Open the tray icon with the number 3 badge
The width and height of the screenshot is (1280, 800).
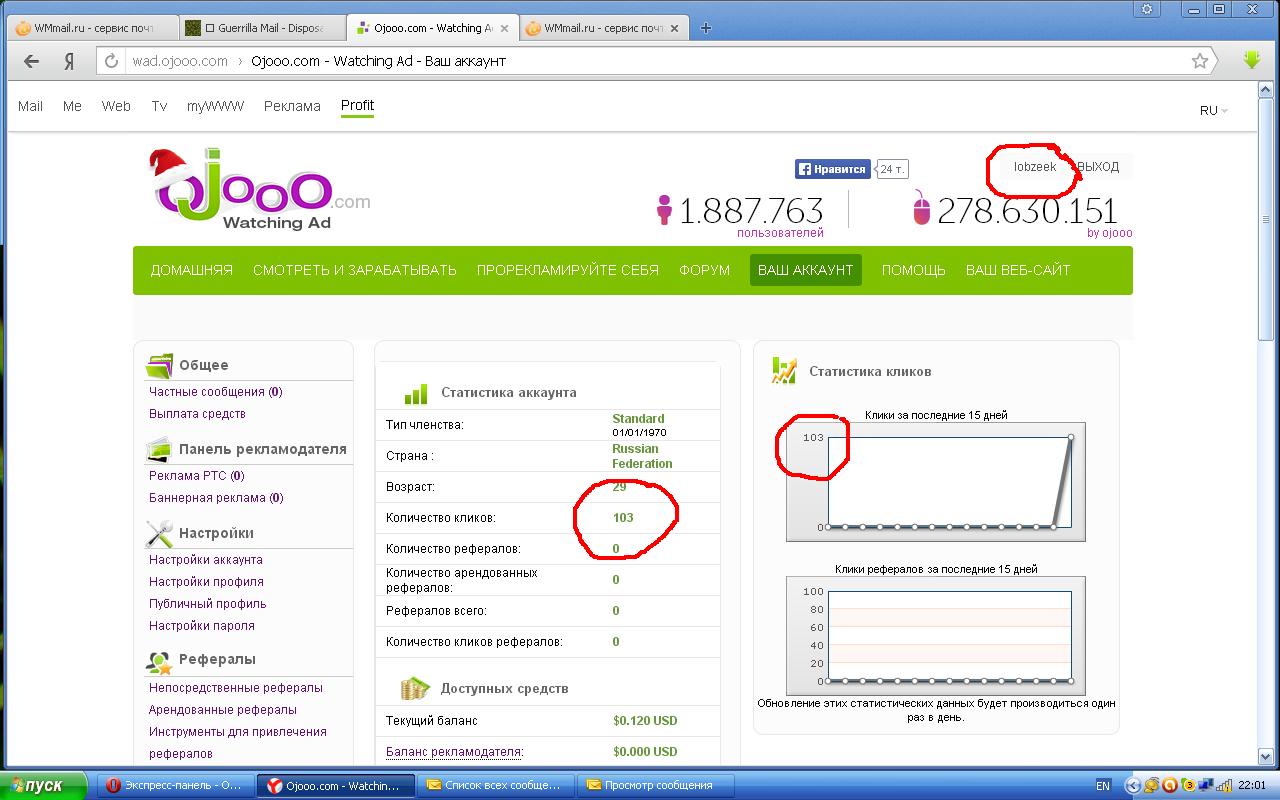coord(1189,786)
